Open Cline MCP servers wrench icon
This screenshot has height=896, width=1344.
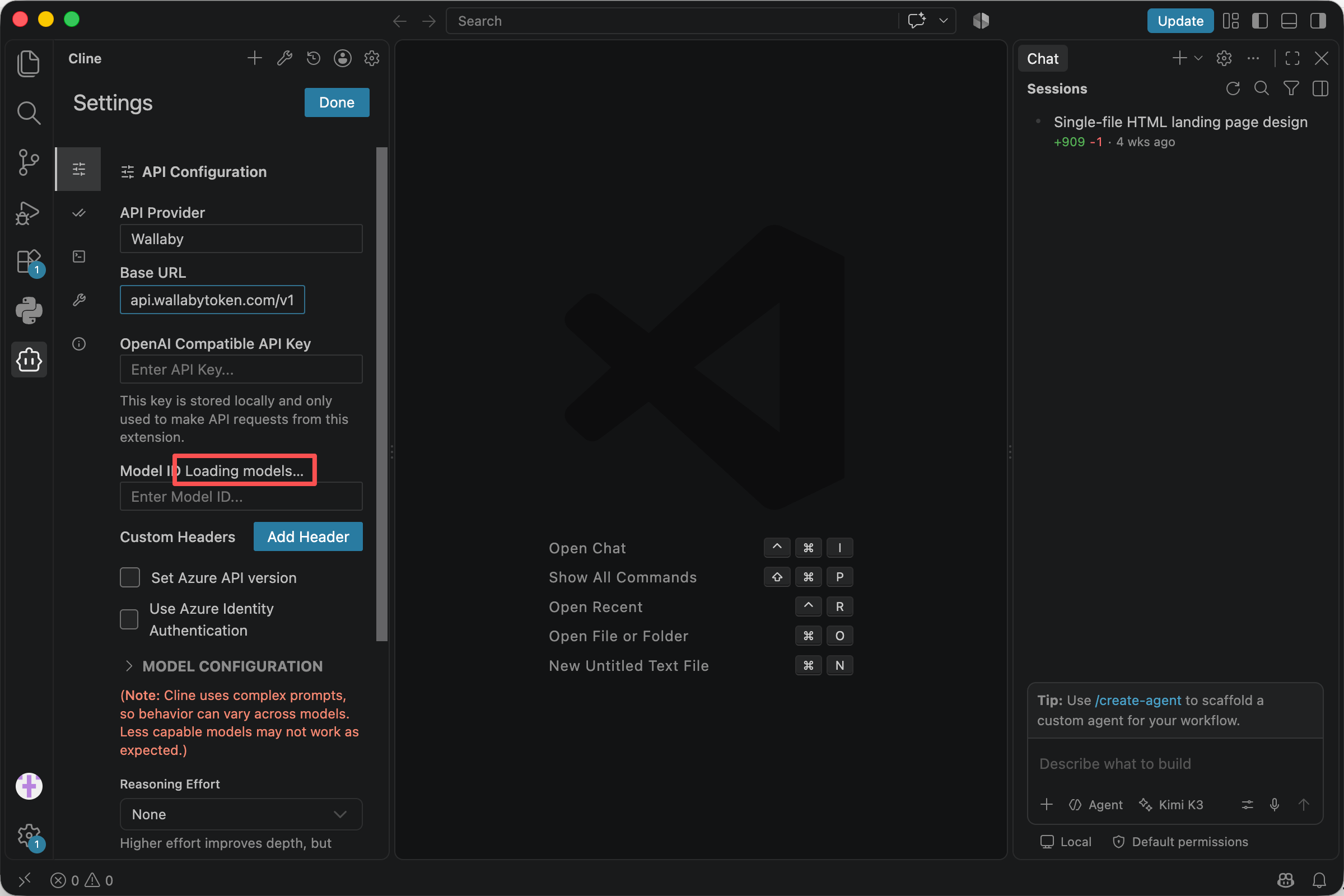(x=284, y=58)
